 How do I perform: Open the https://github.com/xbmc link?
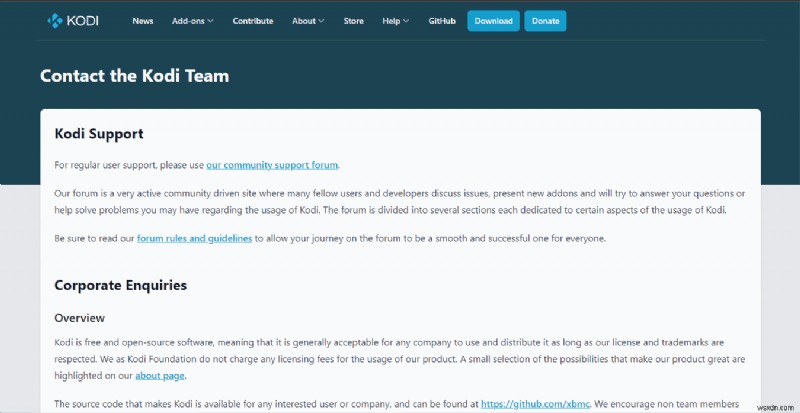pyautogui.click(x=535, y=404)
